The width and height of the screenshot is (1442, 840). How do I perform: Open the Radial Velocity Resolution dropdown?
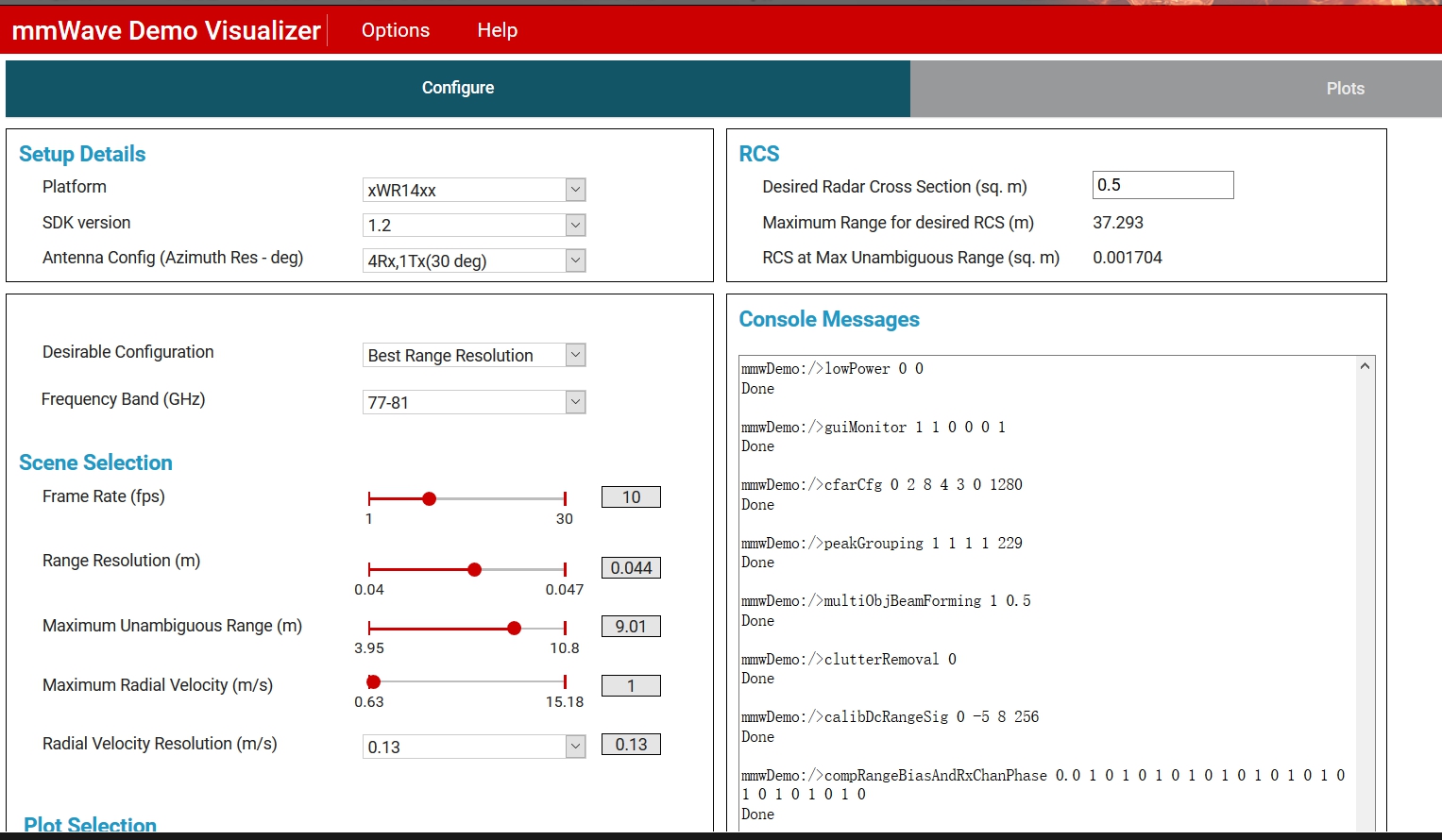pos(573,746)
